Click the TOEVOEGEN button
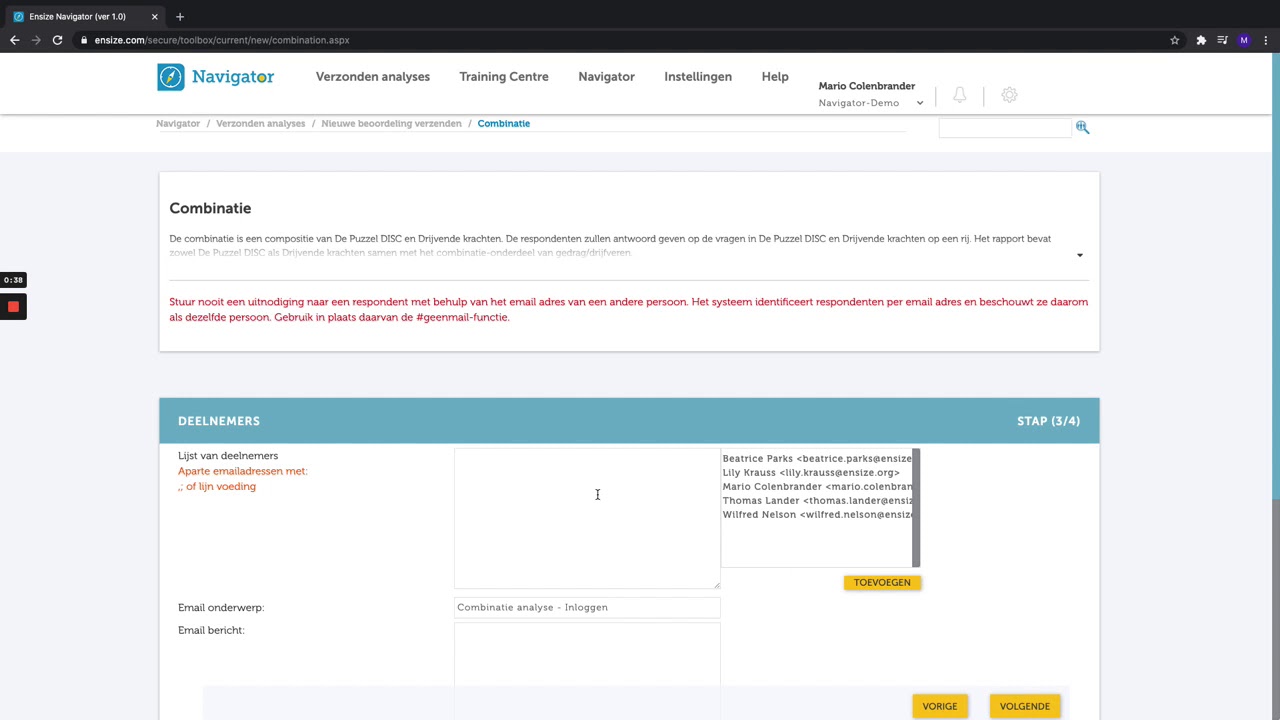The height and width of the screenshot is (720, 1280). point(882,582)
